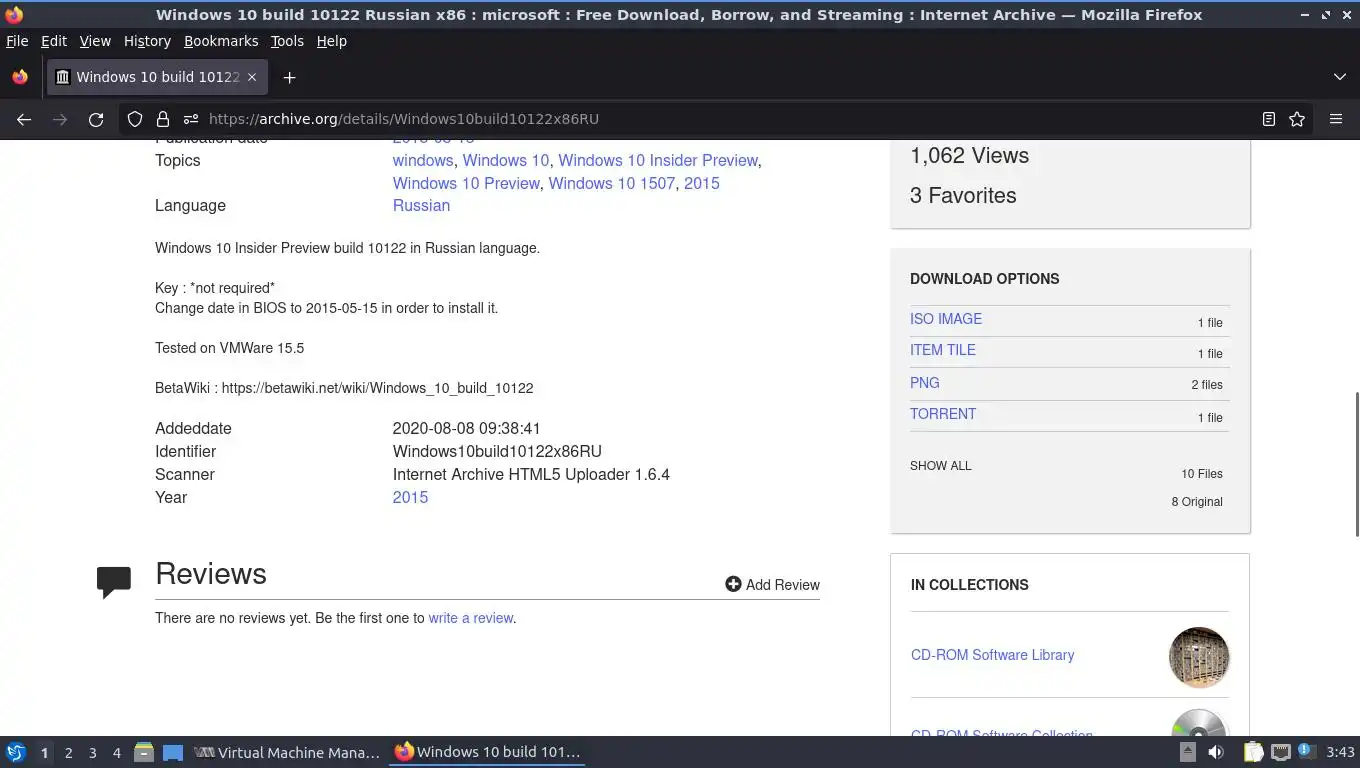The height and width of the screenshot is (768, 1360).
Task: Activate Firefox window taskbar entry
Action: click(x=488, y=752)
